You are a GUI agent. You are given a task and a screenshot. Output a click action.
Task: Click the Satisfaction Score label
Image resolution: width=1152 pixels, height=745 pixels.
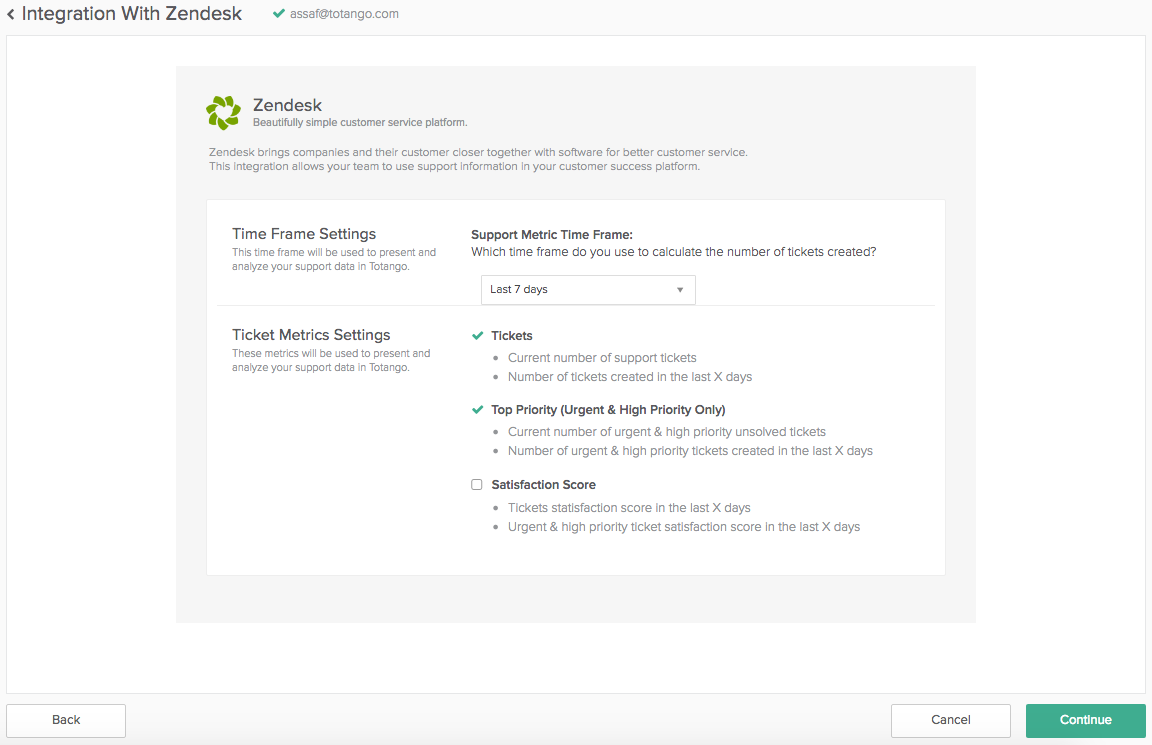[544, 485]
